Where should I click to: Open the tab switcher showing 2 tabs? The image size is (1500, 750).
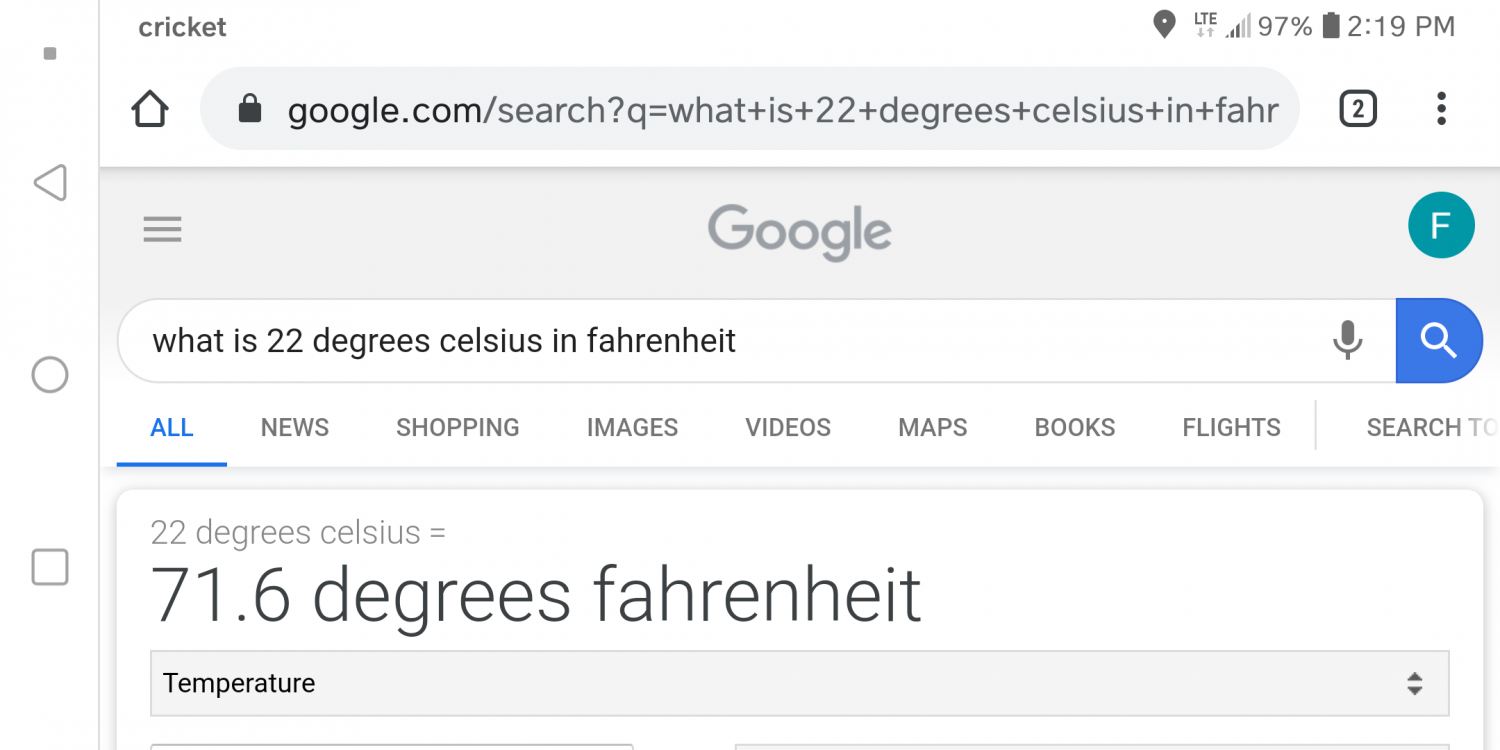pos(1357,109)
